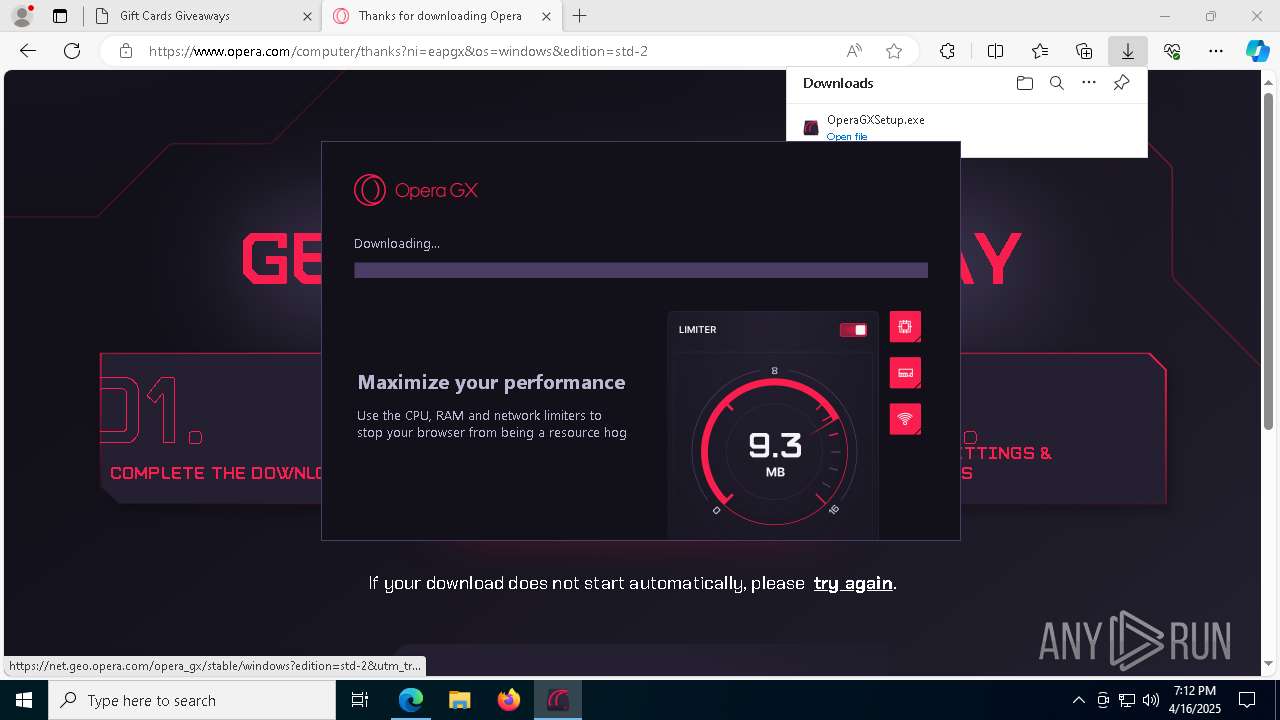Toggle split screen view
The image size is (1280, 720).
tap(995, 51)
